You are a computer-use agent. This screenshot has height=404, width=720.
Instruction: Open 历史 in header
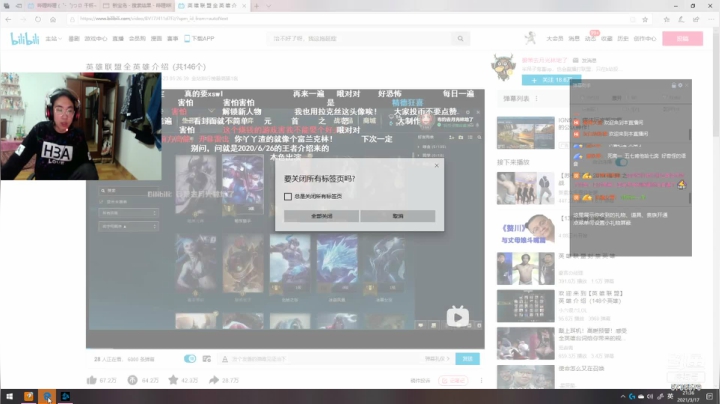click(623, 39)
